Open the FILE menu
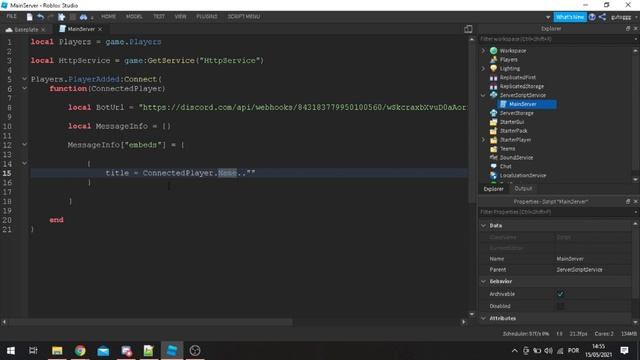This screenshot has width=640, height=360. tap(11, 16)
